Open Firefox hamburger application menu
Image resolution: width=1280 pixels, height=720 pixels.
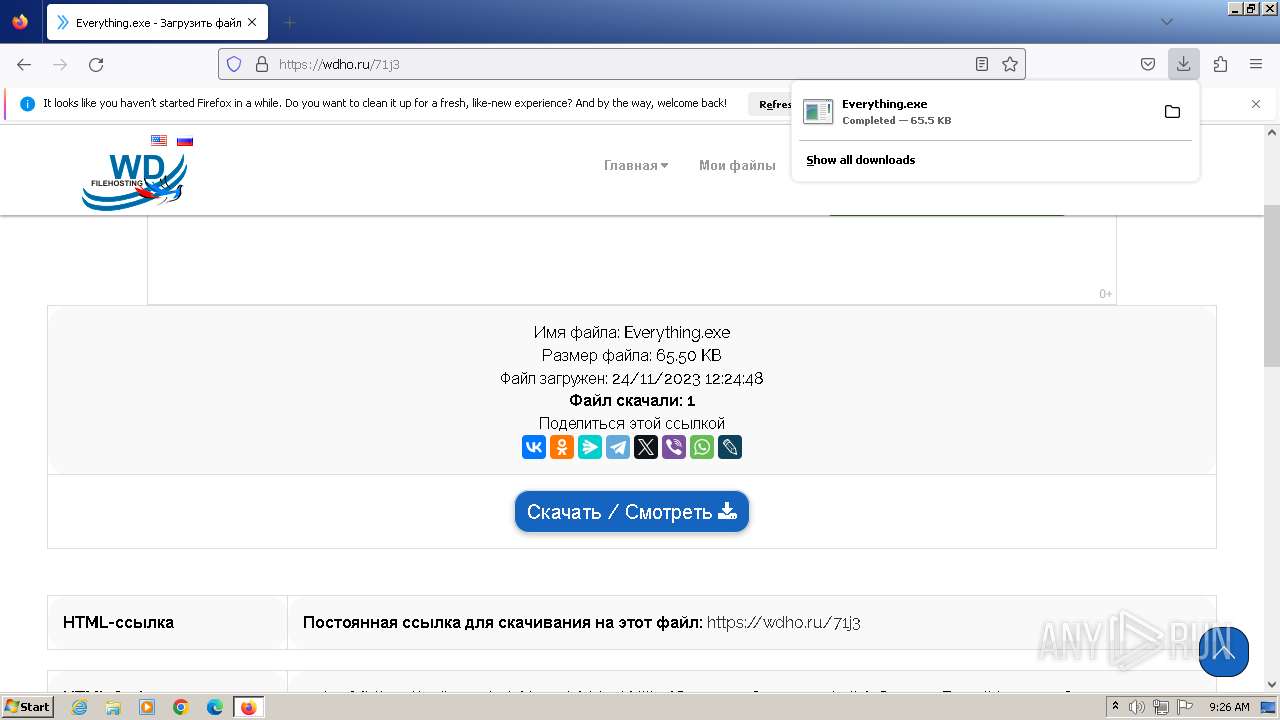pos(1256,64)
